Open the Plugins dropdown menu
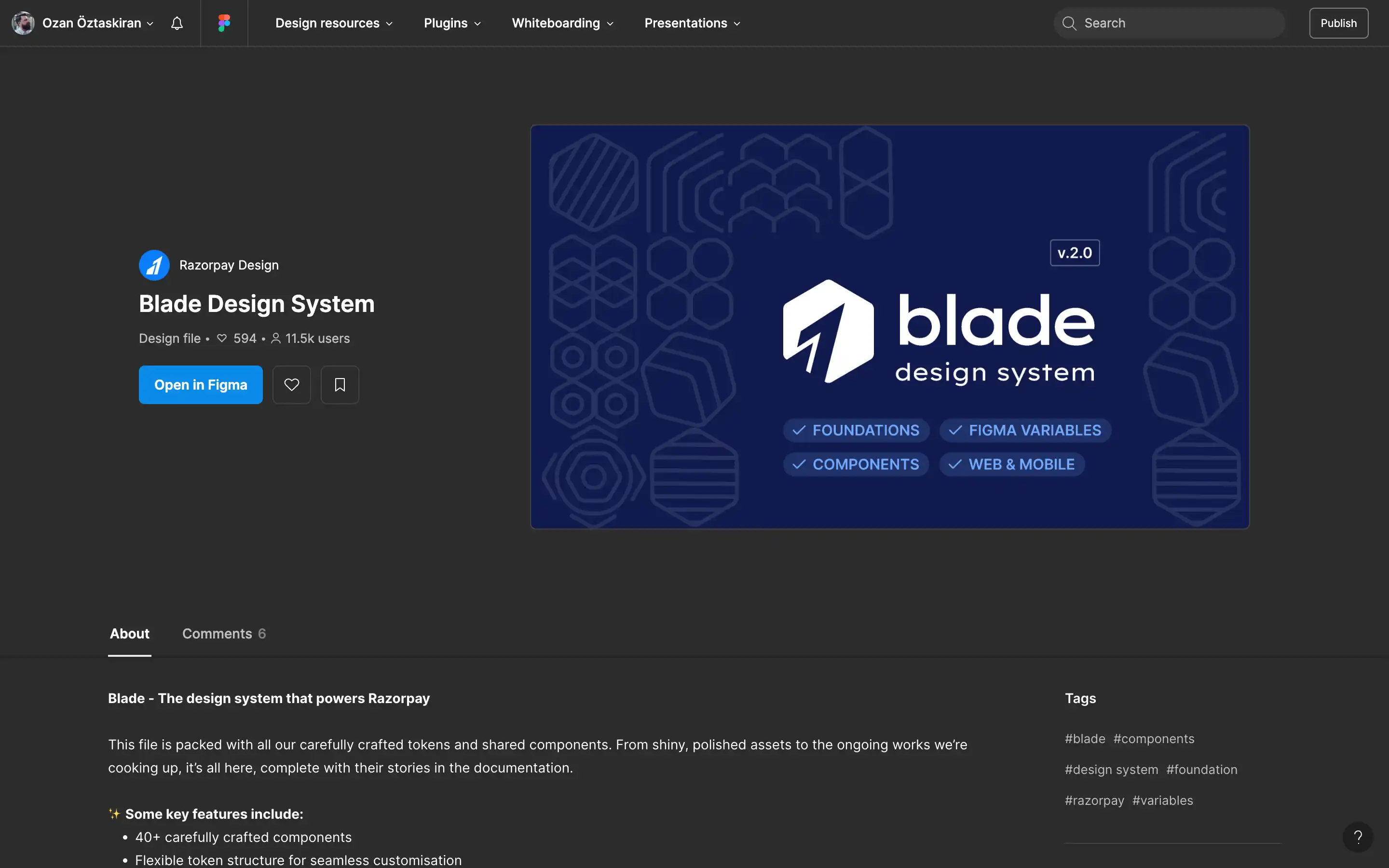Screen dimensions: 1389x868 coord(452,23)
